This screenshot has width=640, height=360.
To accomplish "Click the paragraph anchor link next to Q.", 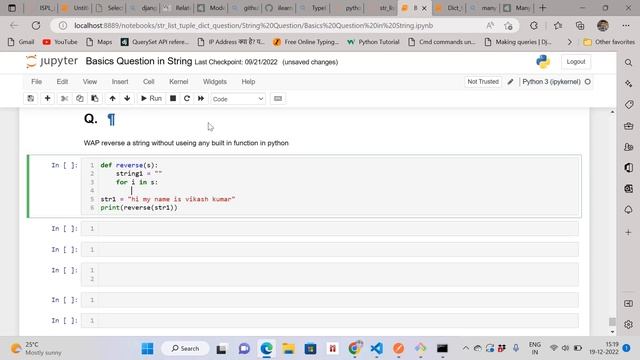I will point(111,120).
